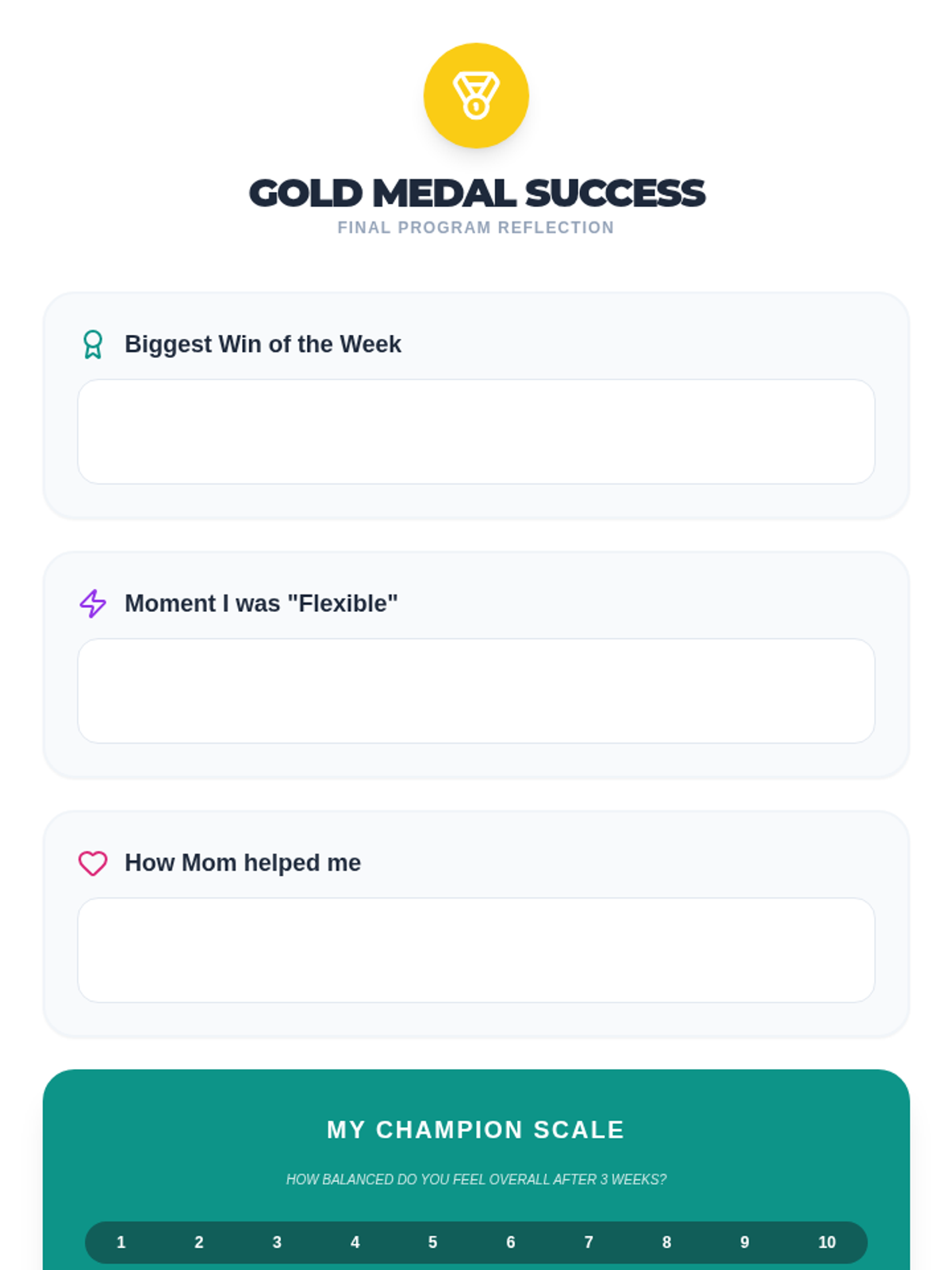The image size is (952, 1270).
Task: Click the How Mom helped me text box
Action: (x=476, y=950)
